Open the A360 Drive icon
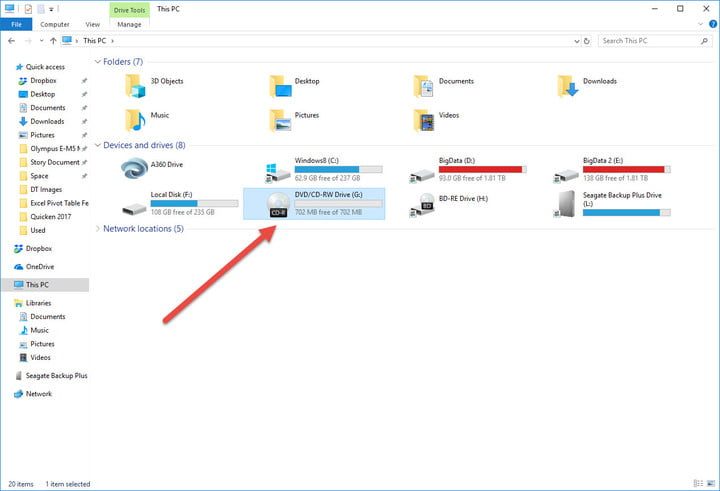Image resolution: width=720 pixels, height=491 pixels. click(x=134, y=170)
